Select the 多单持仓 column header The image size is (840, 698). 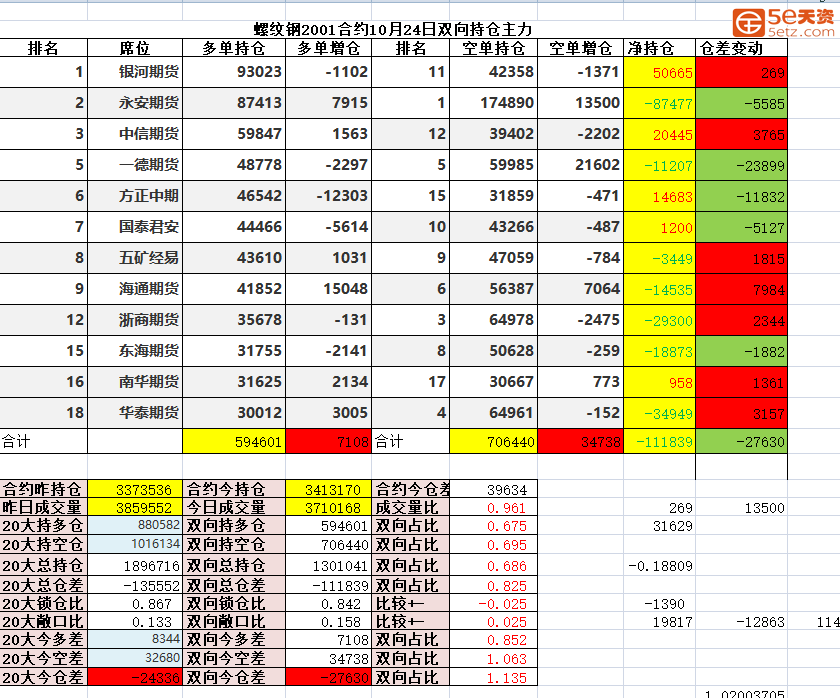tap(234, 48)
